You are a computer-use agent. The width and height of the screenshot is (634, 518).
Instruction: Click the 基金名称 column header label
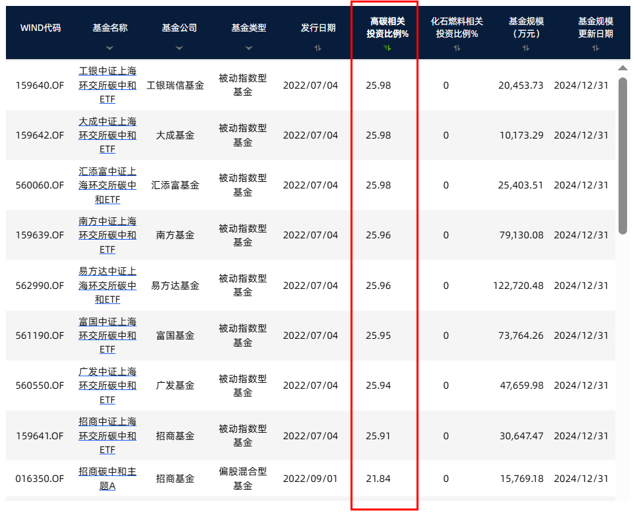pos(110,28)
